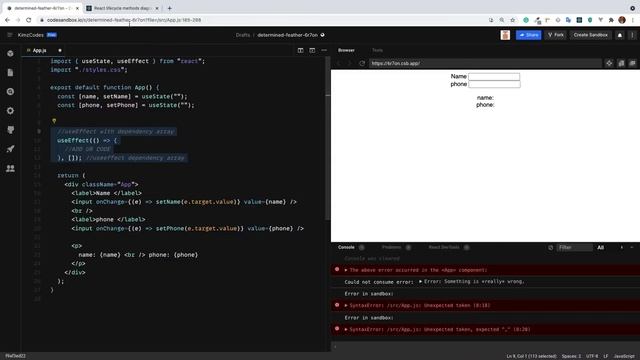Screen dimensions: 640x360
Task: Click the preview copy/pages icon
Action: click(621, 63)
